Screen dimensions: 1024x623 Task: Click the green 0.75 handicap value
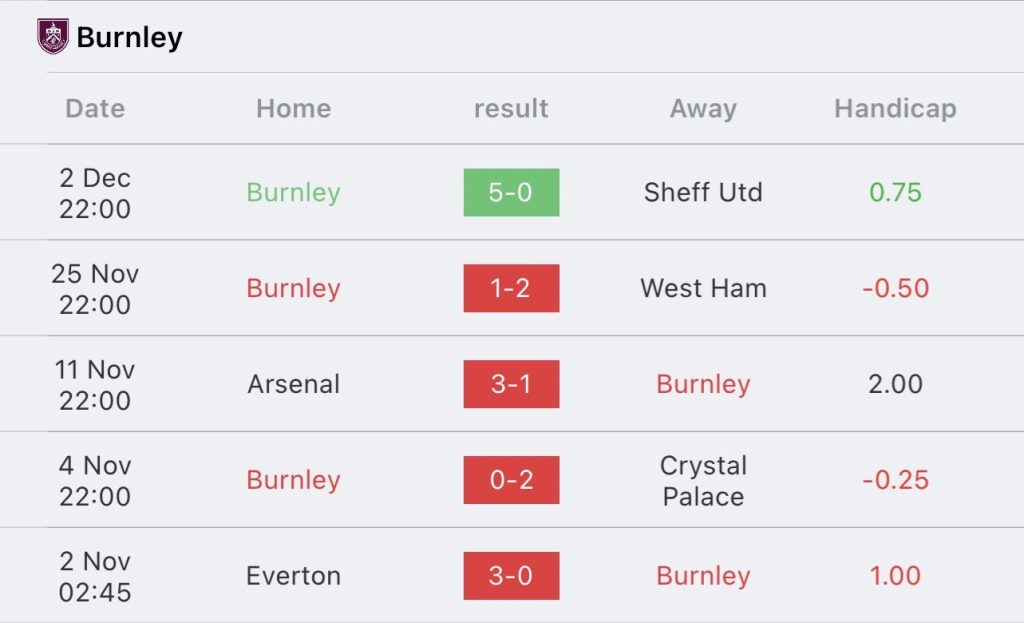tap(895, 192)
